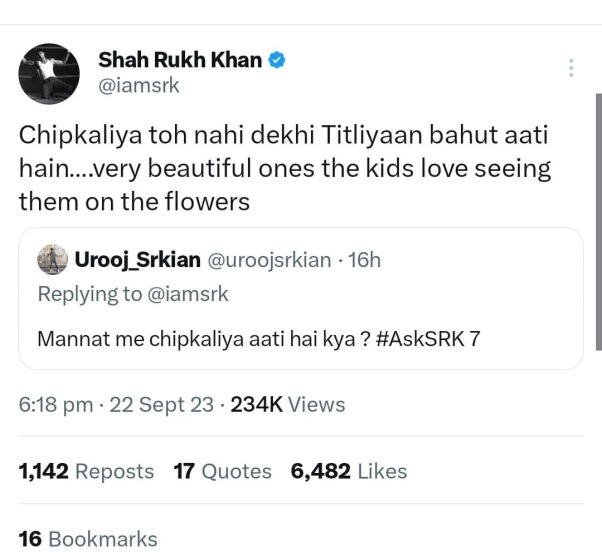Image resolution: width=602 pixels, height=552 pixels.
Task: Open @iamsrk in the Replying to line
Action: click(188, 294)
